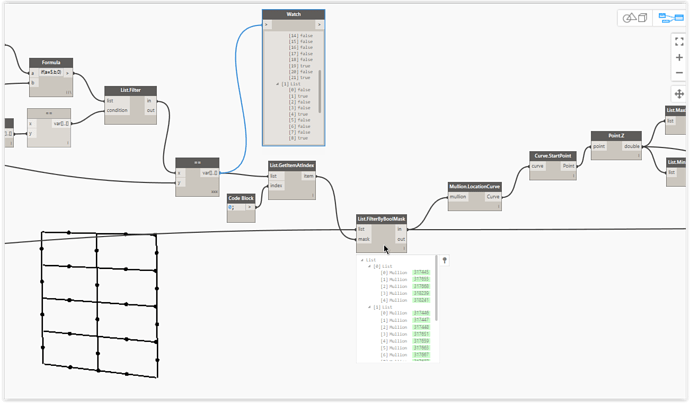Click List.Filter 'condition' input port
This screenshot has width=690, height=403.
117,110
